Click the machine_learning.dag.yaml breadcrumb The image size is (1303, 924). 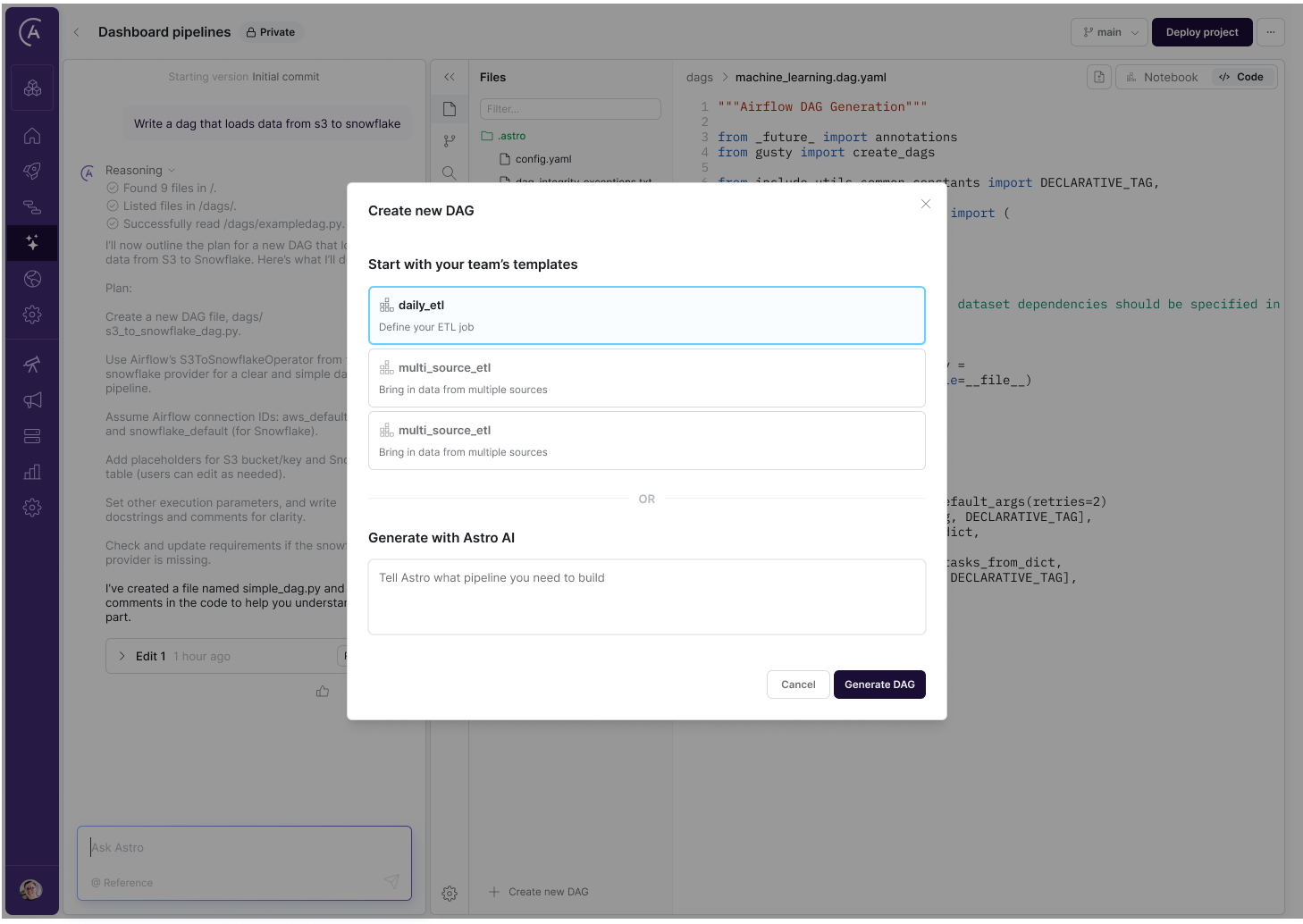811,78
